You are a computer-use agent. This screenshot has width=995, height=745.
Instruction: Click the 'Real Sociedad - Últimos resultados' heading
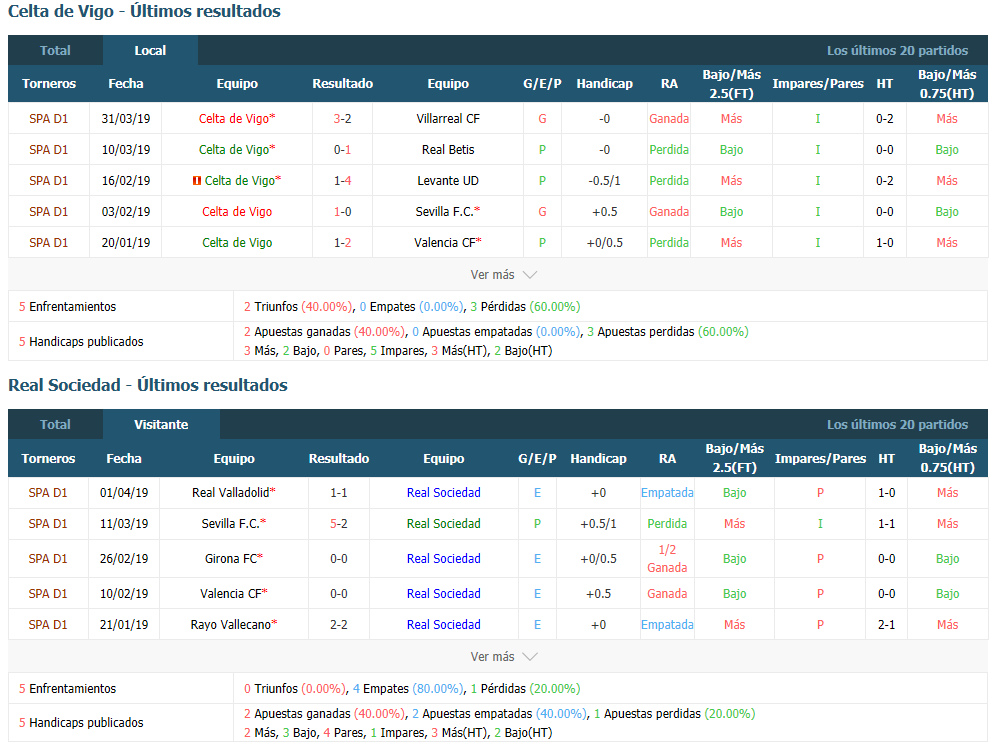coord(148,385)
